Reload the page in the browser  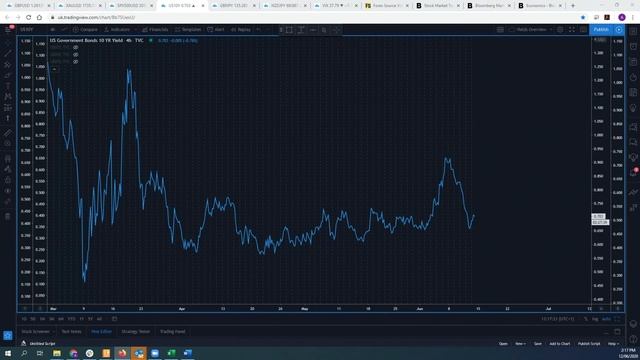point(28,17)
